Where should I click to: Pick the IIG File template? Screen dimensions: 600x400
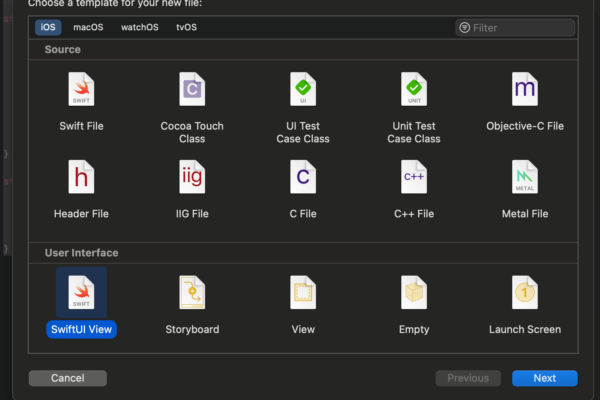[192, 178]
